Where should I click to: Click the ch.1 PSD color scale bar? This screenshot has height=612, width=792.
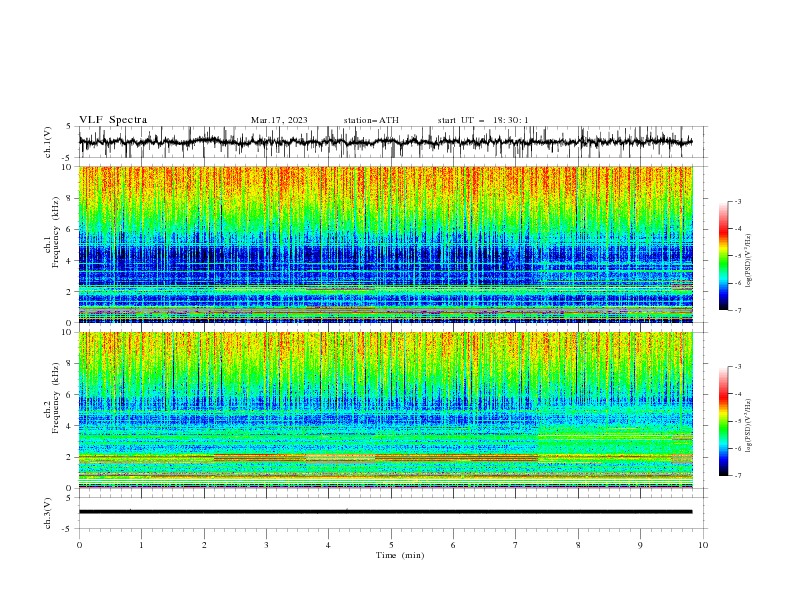[723, 255]
